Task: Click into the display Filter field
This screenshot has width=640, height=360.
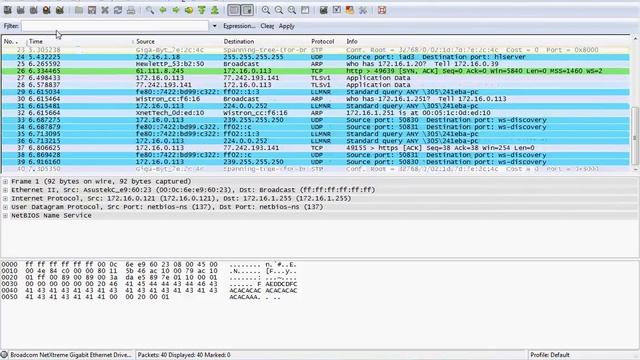Action: tap(115, 26)
